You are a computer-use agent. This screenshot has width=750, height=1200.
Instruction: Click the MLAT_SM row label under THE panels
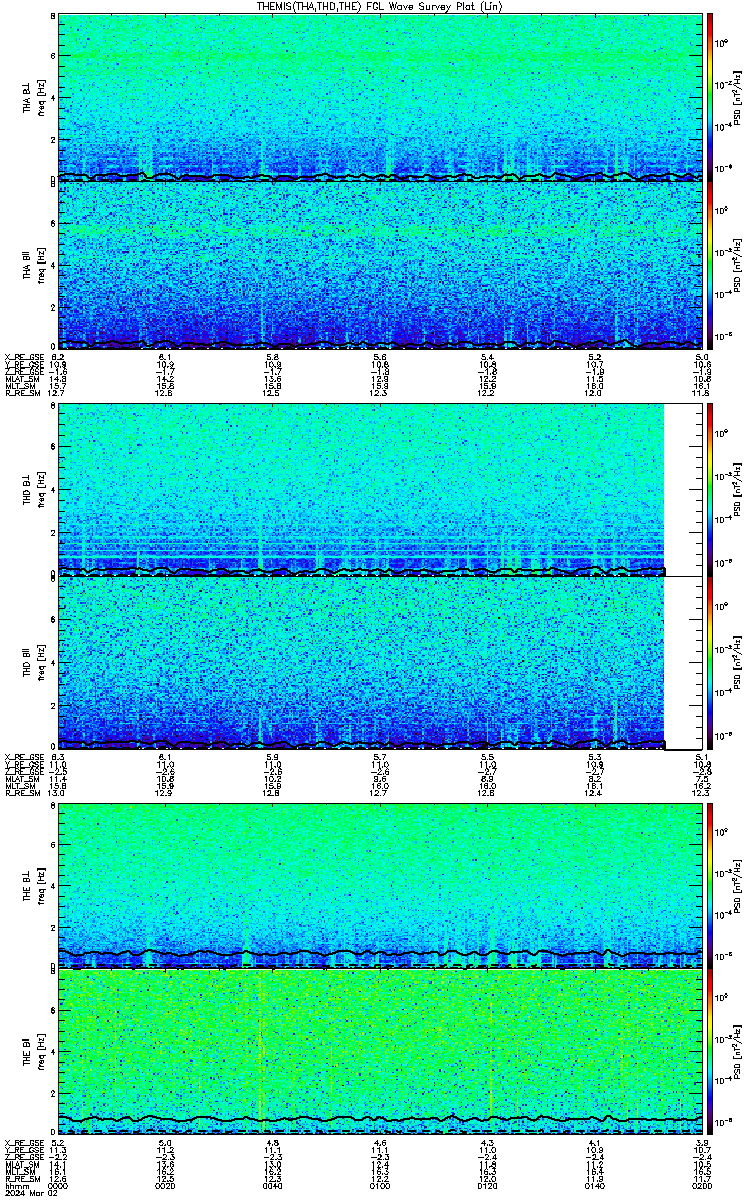[20, 1164]
